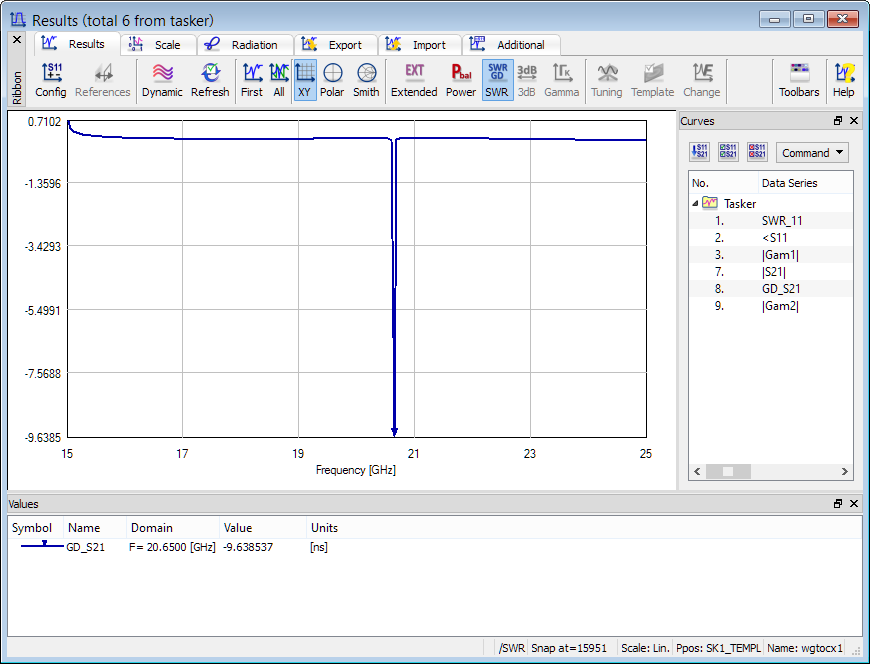Collapse the Ribbon side panel
Viewport: 870px width, 664px height.
point(16,39)
